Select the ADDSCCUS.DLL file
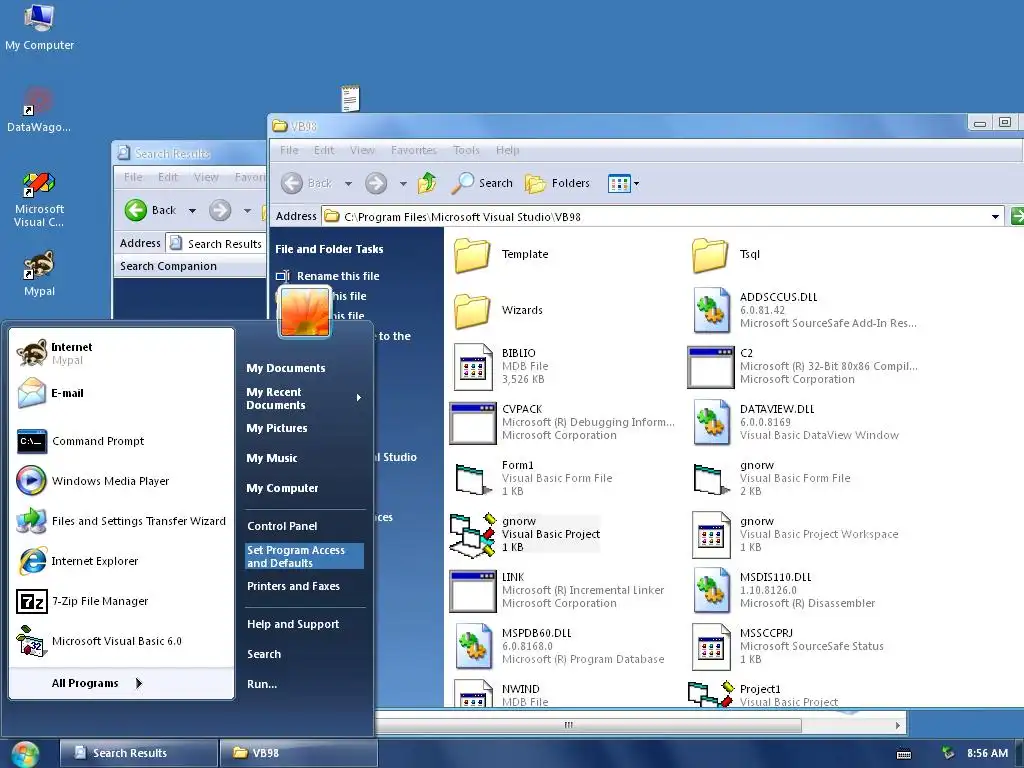 [x=804, y=310]
